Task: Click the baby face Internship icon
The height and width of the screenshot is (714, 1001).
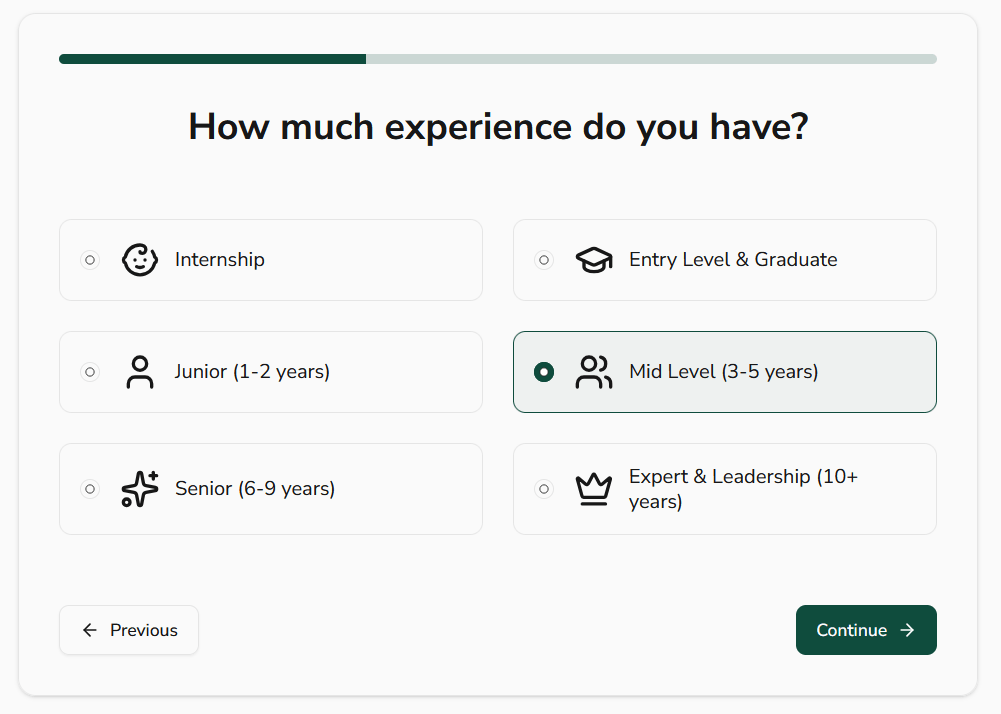Action: 140,260
